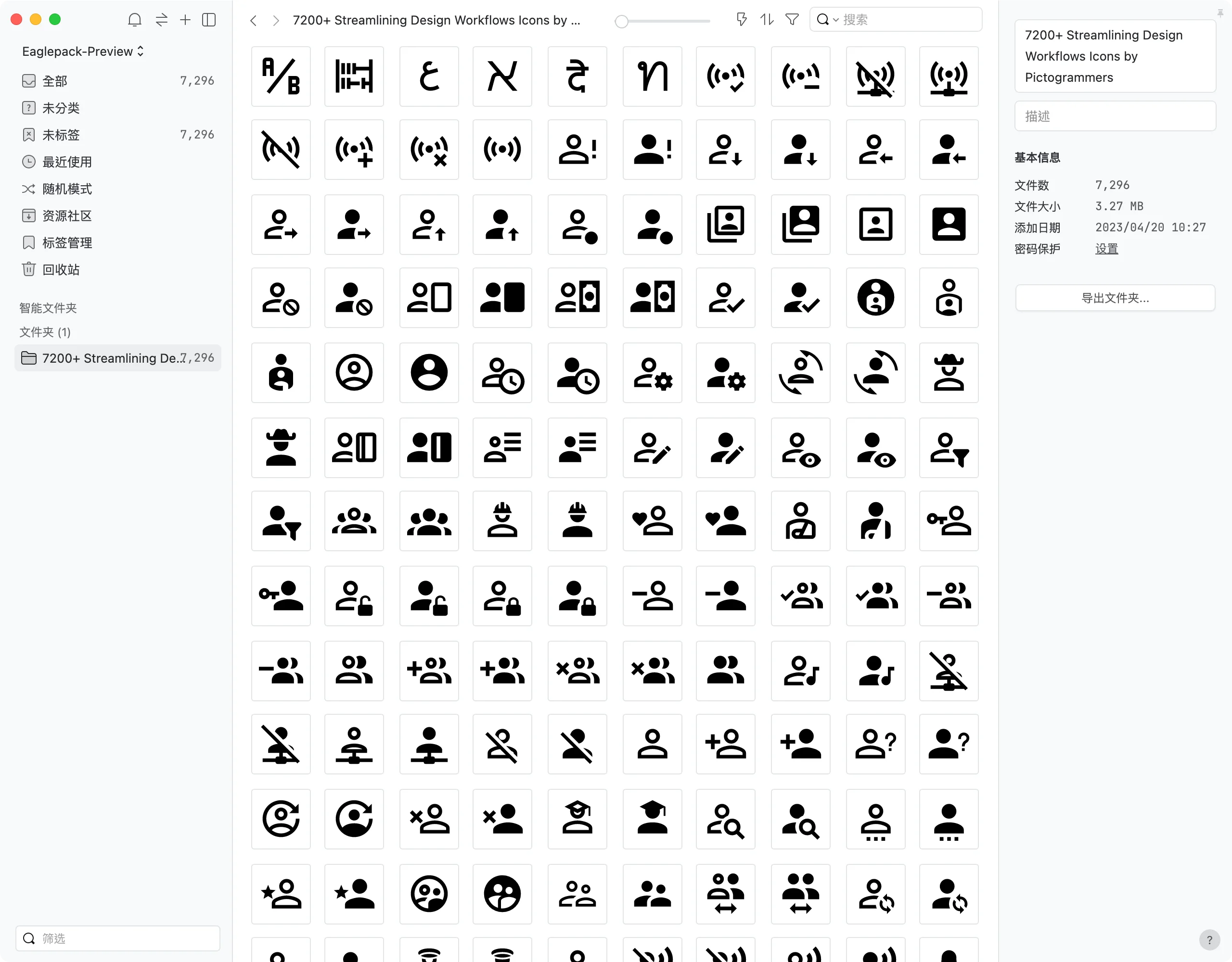
Task: Select the outline account cancel icon
Action: pyautogui.click(x=281, y=298)
